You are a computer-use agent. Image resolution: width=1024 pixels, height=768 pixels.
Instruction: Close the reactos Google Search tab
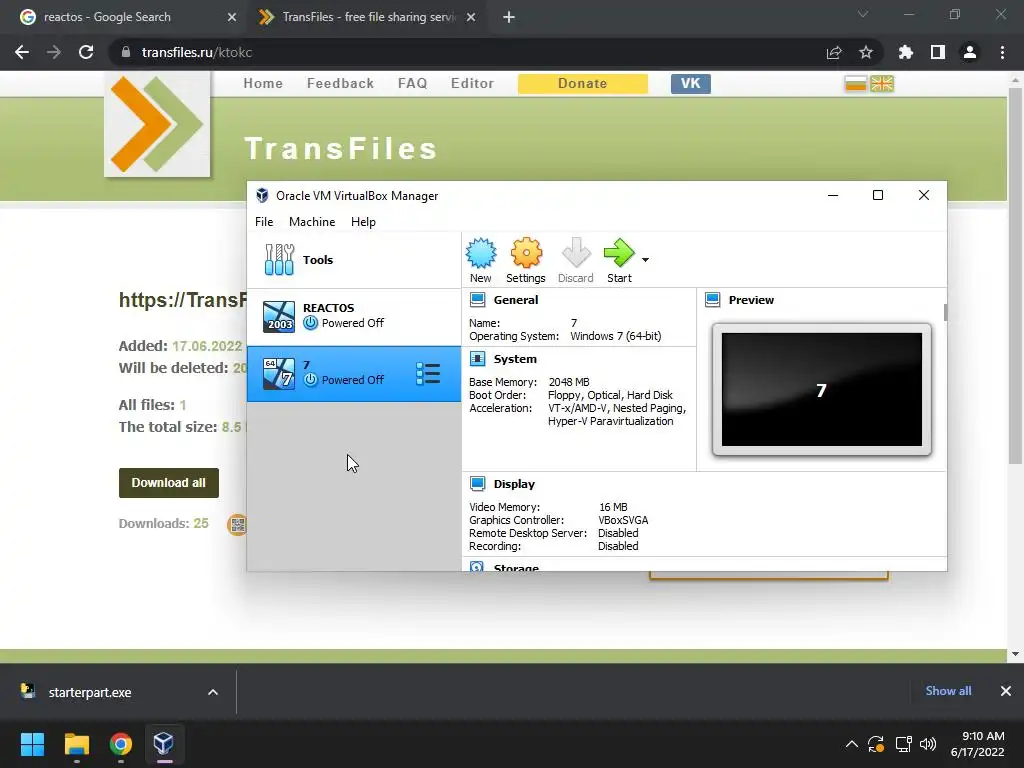(x=232, y=17)
